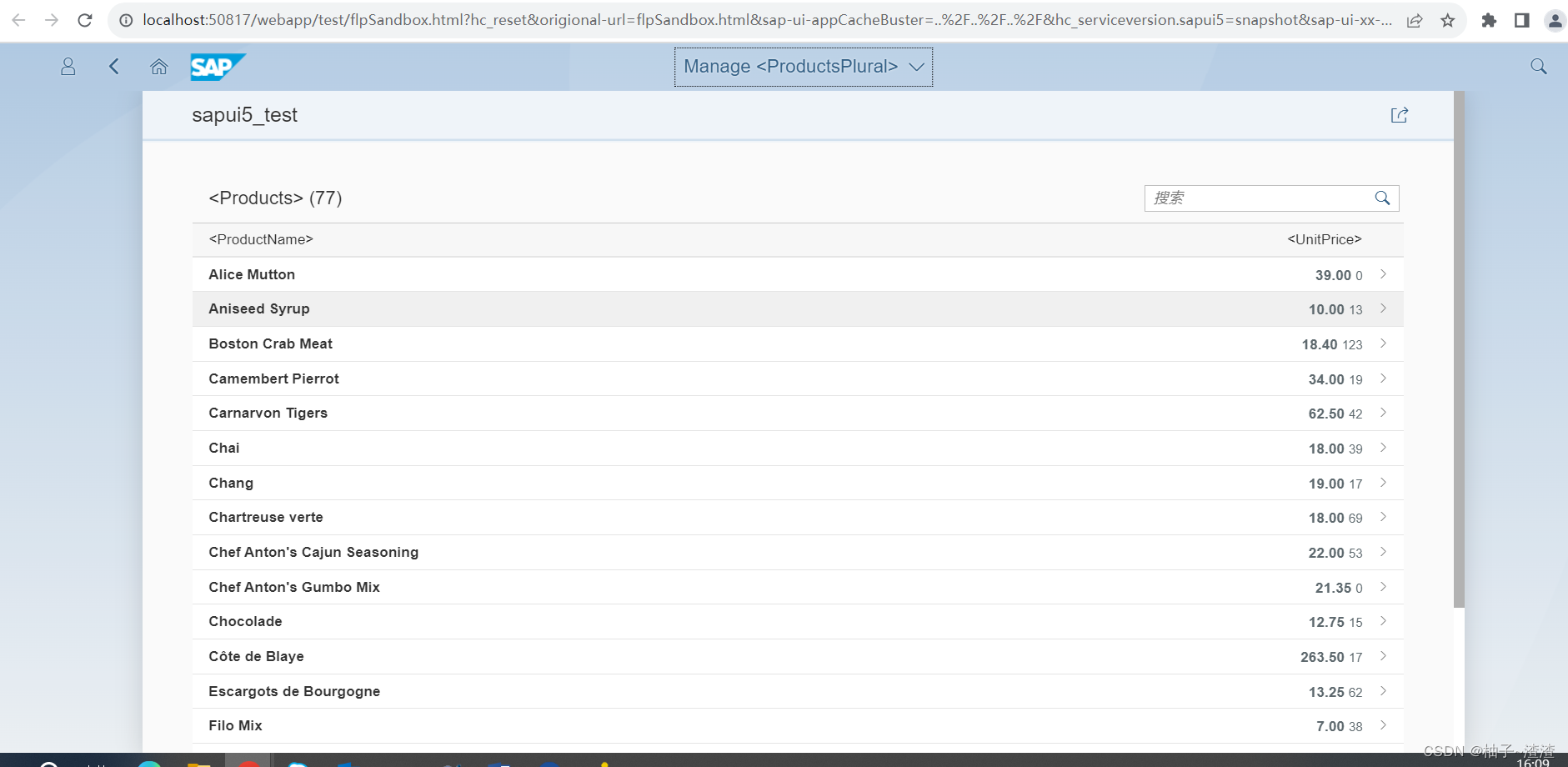The width and height of the screenshot is (1568, 767).
Task: Navigate back using the shell back arrow
Action: (114, 67)
